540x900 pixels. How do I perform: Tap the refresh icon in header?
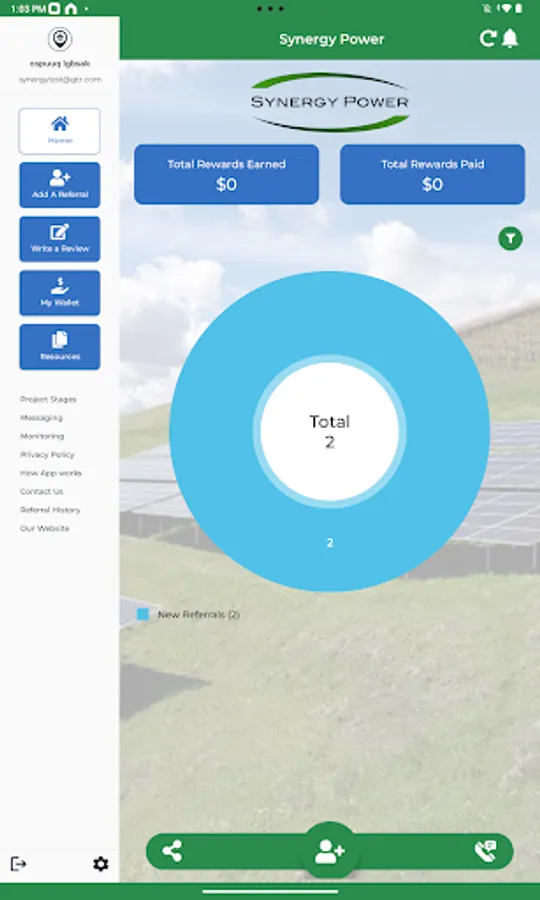click(488, 39)
